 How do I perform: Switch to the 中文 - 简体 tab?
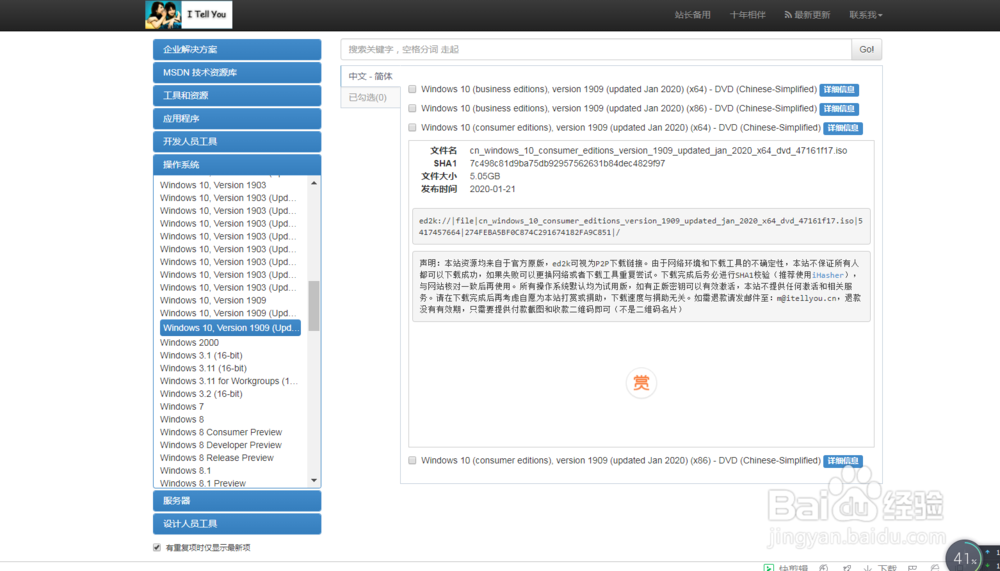click(371, 76)
